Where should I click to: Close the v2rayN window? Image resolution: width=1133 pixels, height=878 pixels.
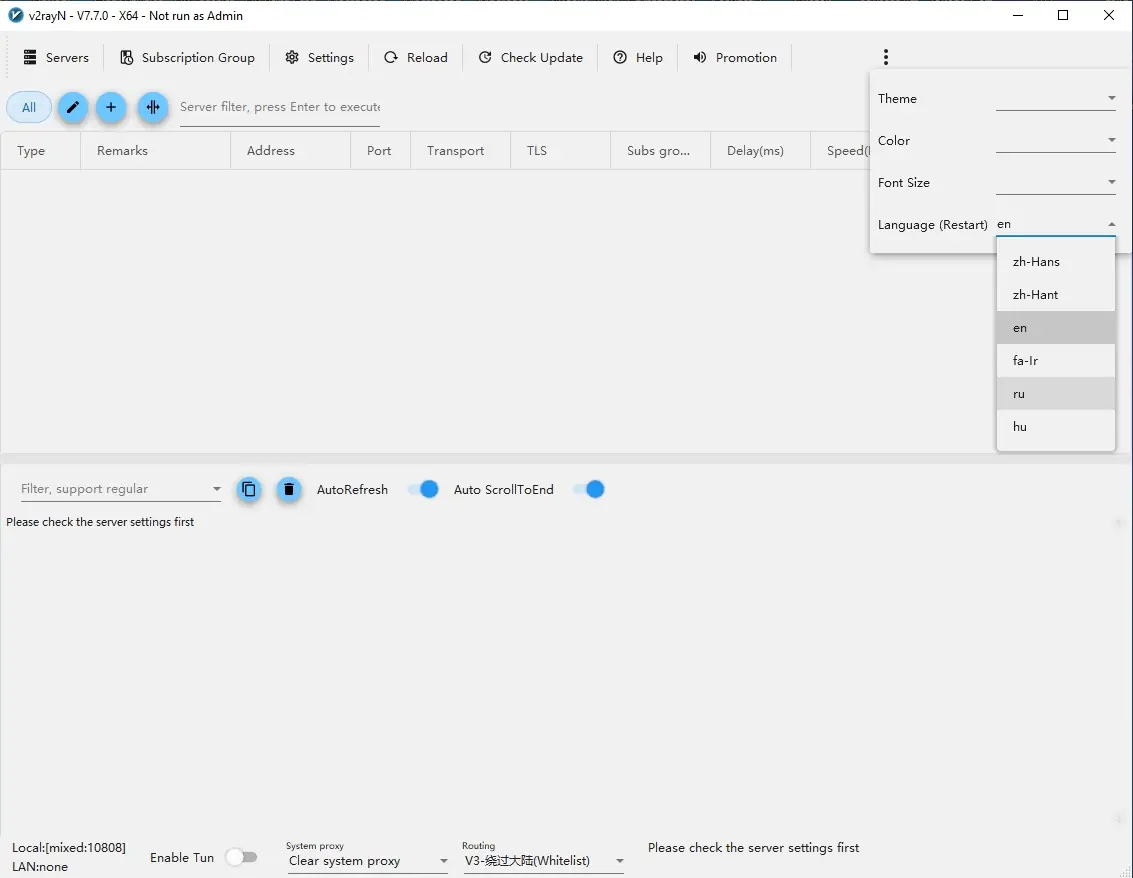tap(1109, 15)
